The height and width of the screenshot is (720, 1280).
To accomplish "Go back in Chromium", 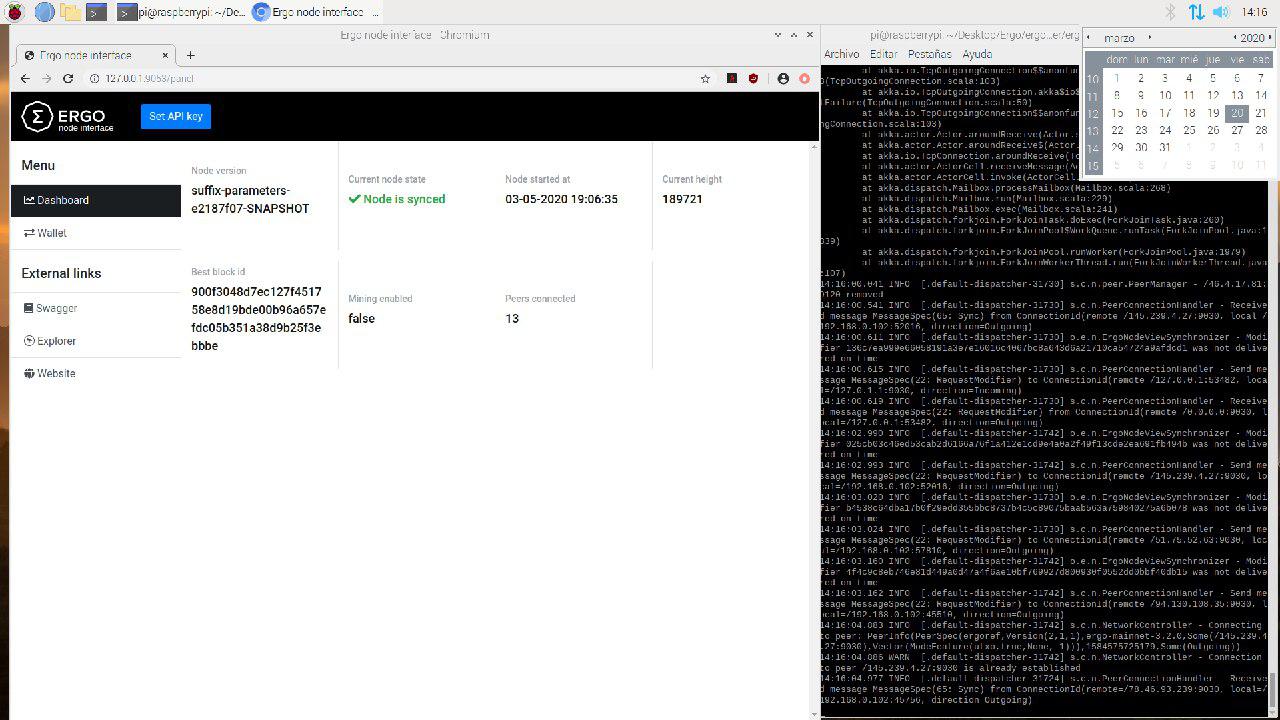I will [26, 78].
